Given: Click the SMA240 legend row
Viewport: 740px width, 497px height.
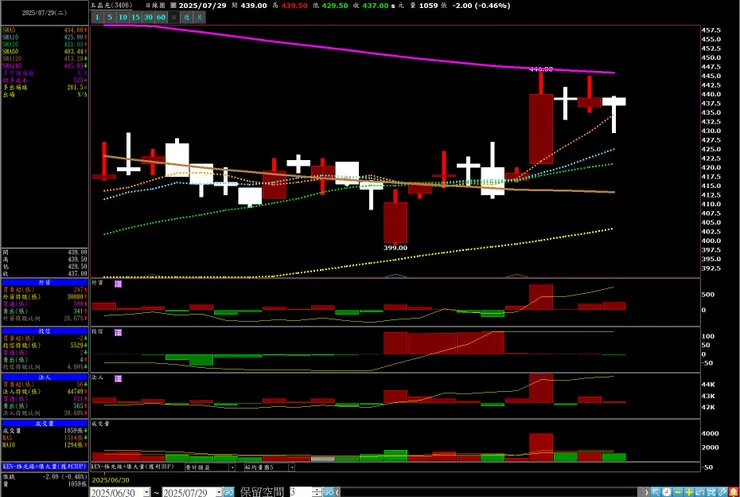Looking at the screenshot, I should 44,66.
